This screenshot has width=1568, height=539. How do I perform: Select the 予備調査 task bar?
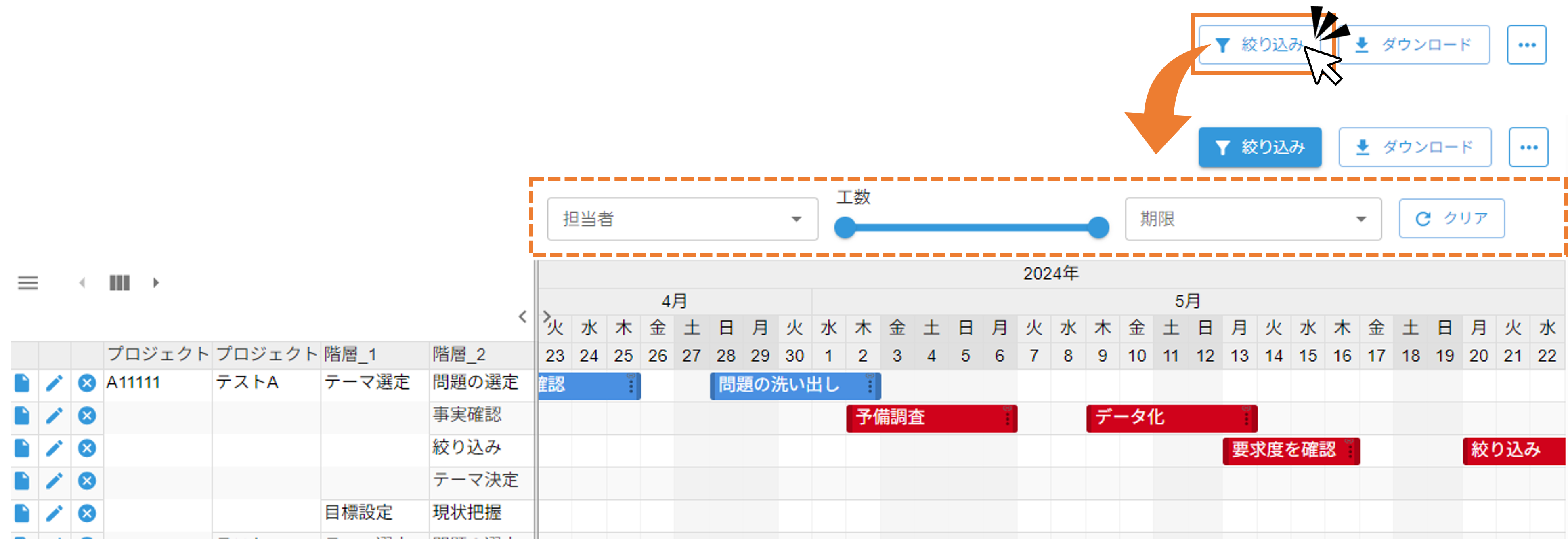(x=931, y=419)
